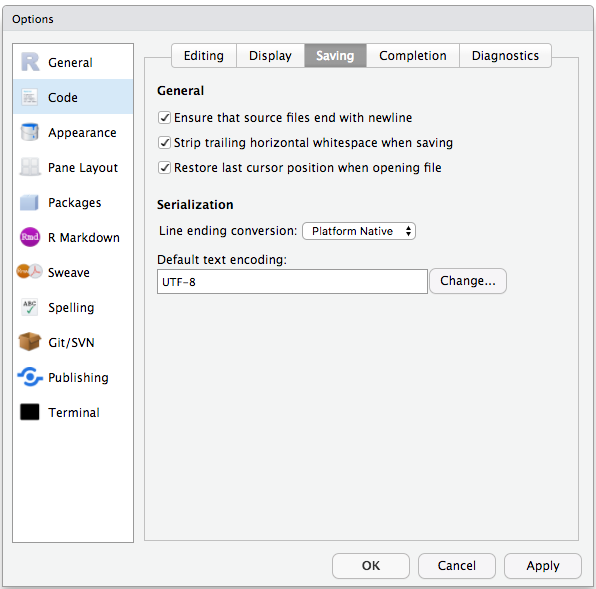Toggle Strip trailing horizontal whitespace when saving
This screenshot has height=589, width=596.
164,143
